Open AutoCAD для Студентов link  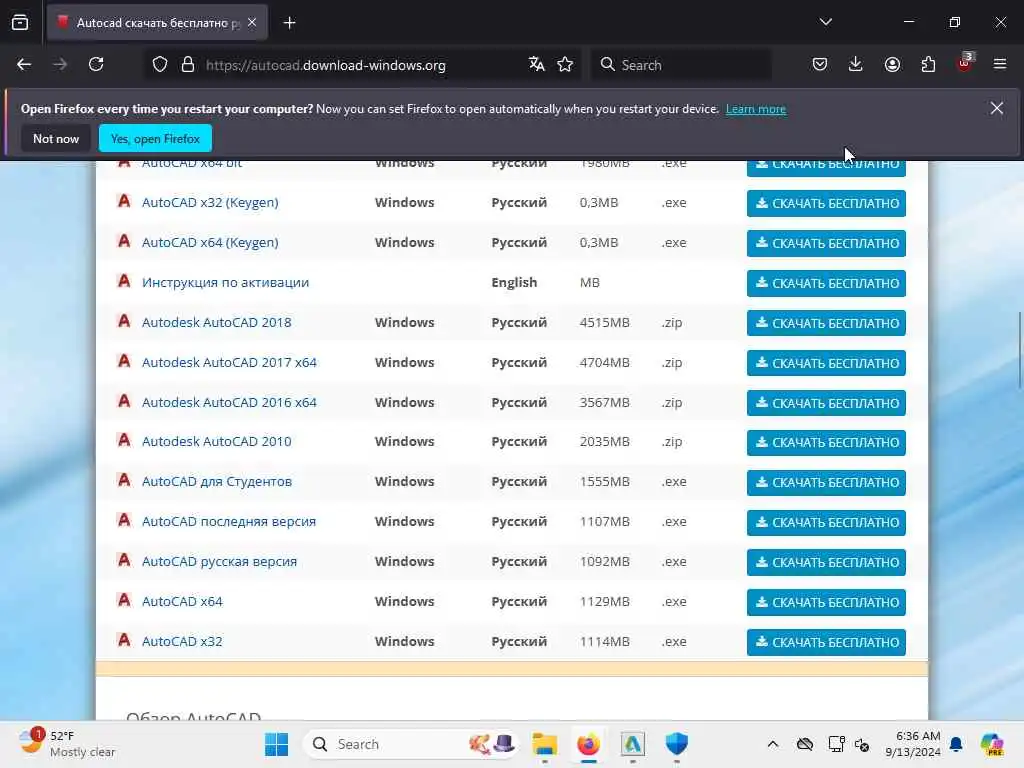coord(217,481)
